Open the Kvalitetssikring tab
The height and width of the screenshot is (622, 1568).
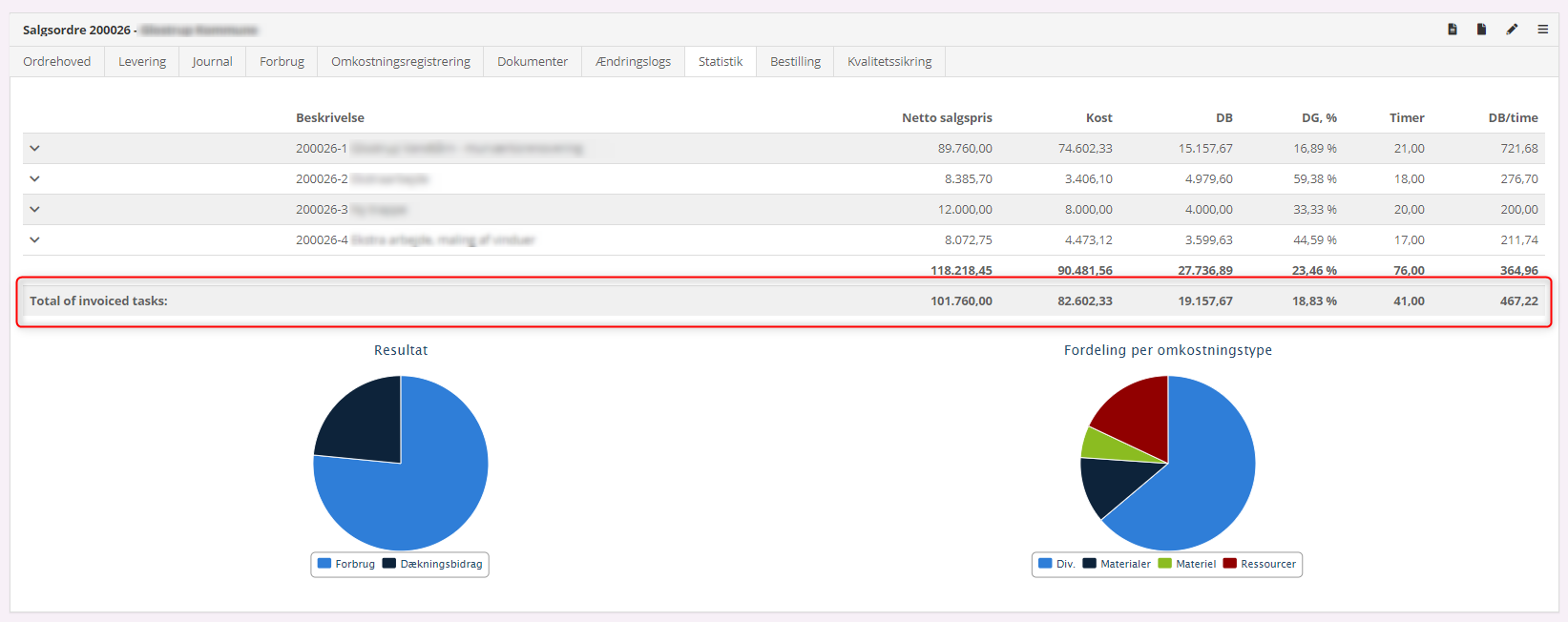tap(889, 61)
